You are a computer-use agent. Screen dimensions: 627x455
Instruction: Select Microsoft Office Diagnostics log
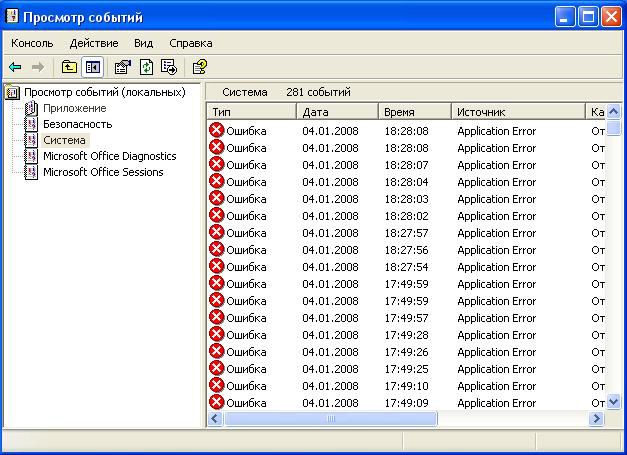(109, 156)
